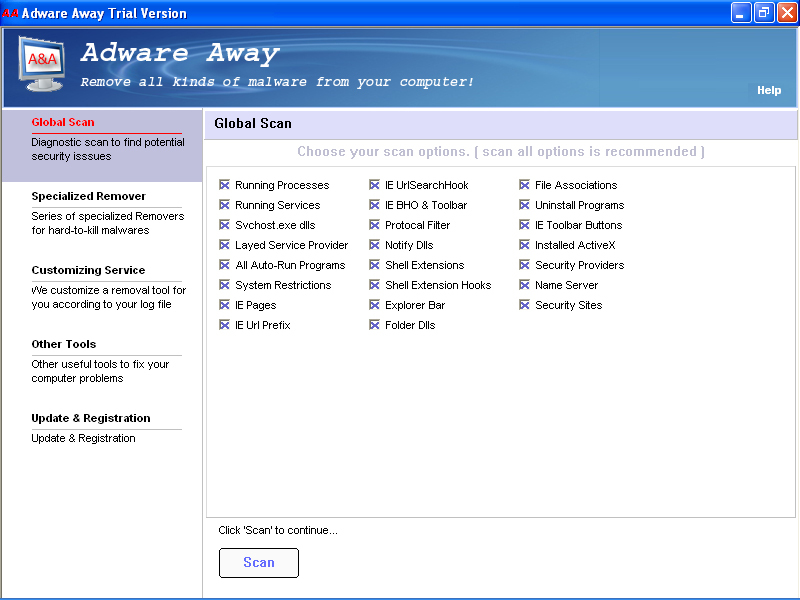Toggle the Protocal Filter checkbox
800x600 pixels.
tap(374, 224)
